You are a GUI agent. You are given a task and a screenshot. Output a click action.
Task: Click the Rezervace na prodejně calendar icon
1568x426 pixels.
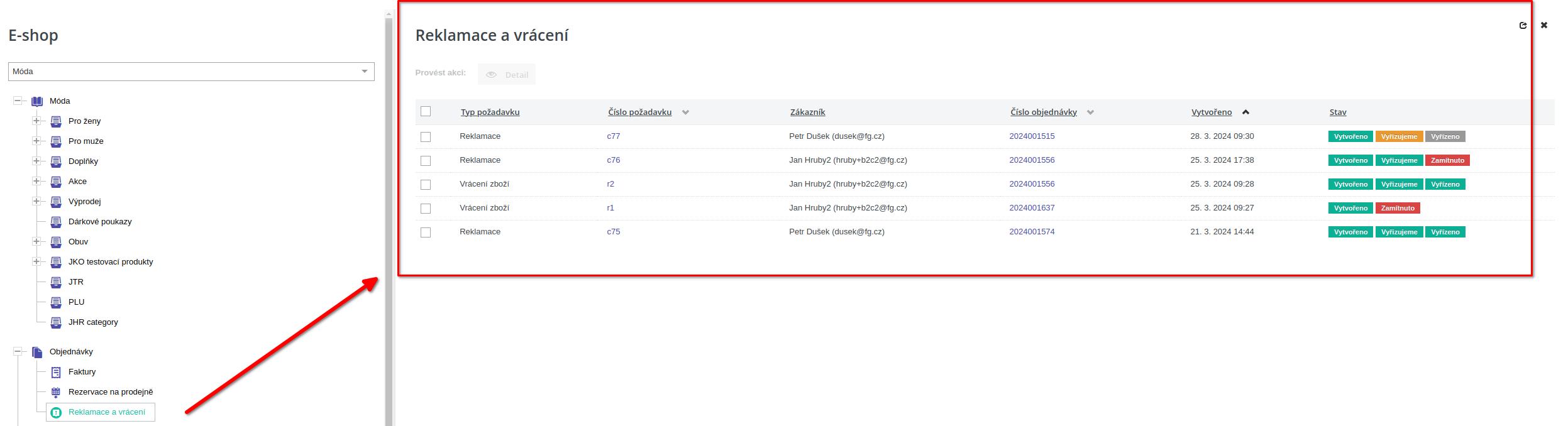[x=56, y=392]
